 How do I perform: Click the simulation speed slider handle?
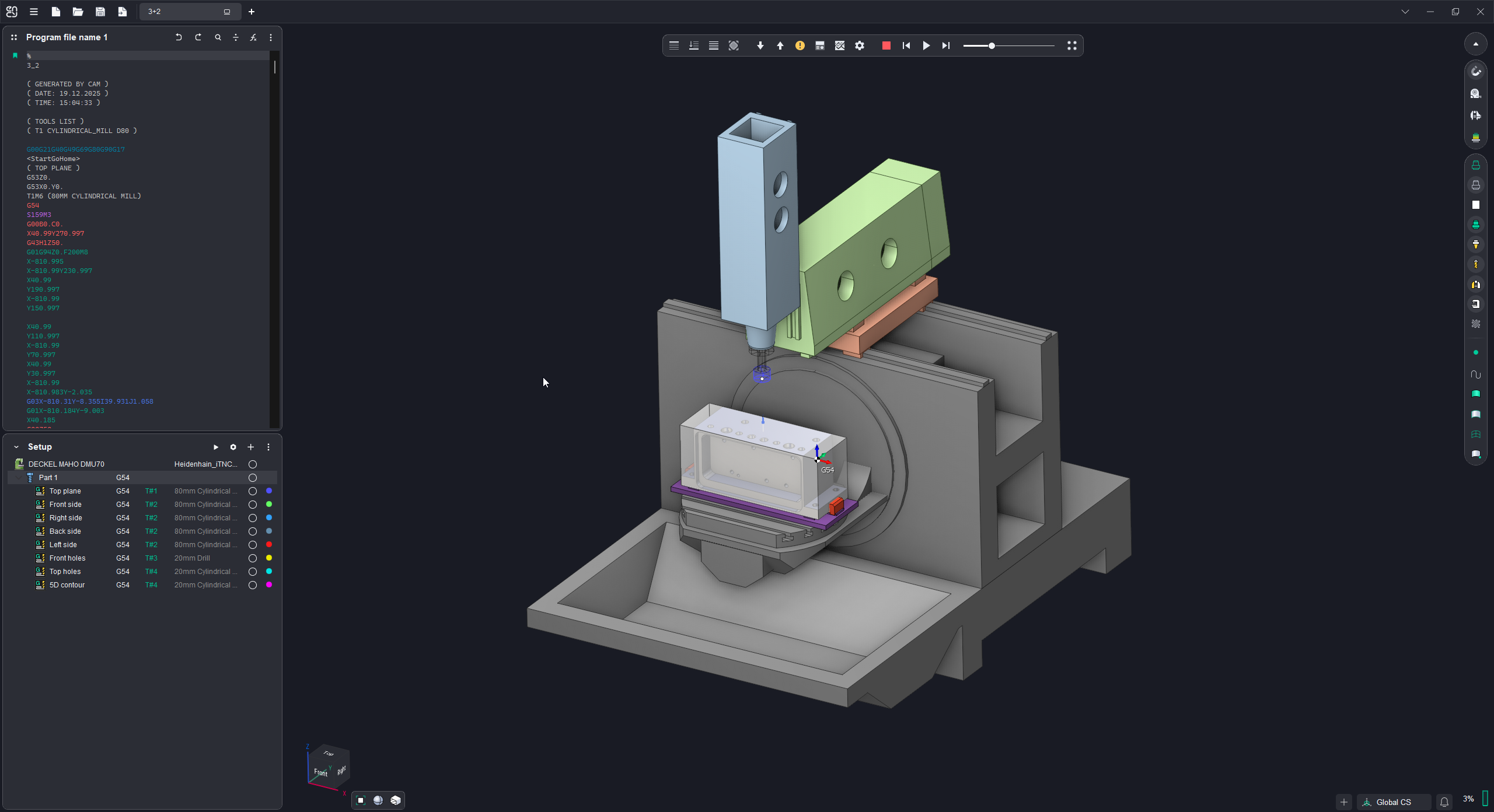[x=991, y=45]
